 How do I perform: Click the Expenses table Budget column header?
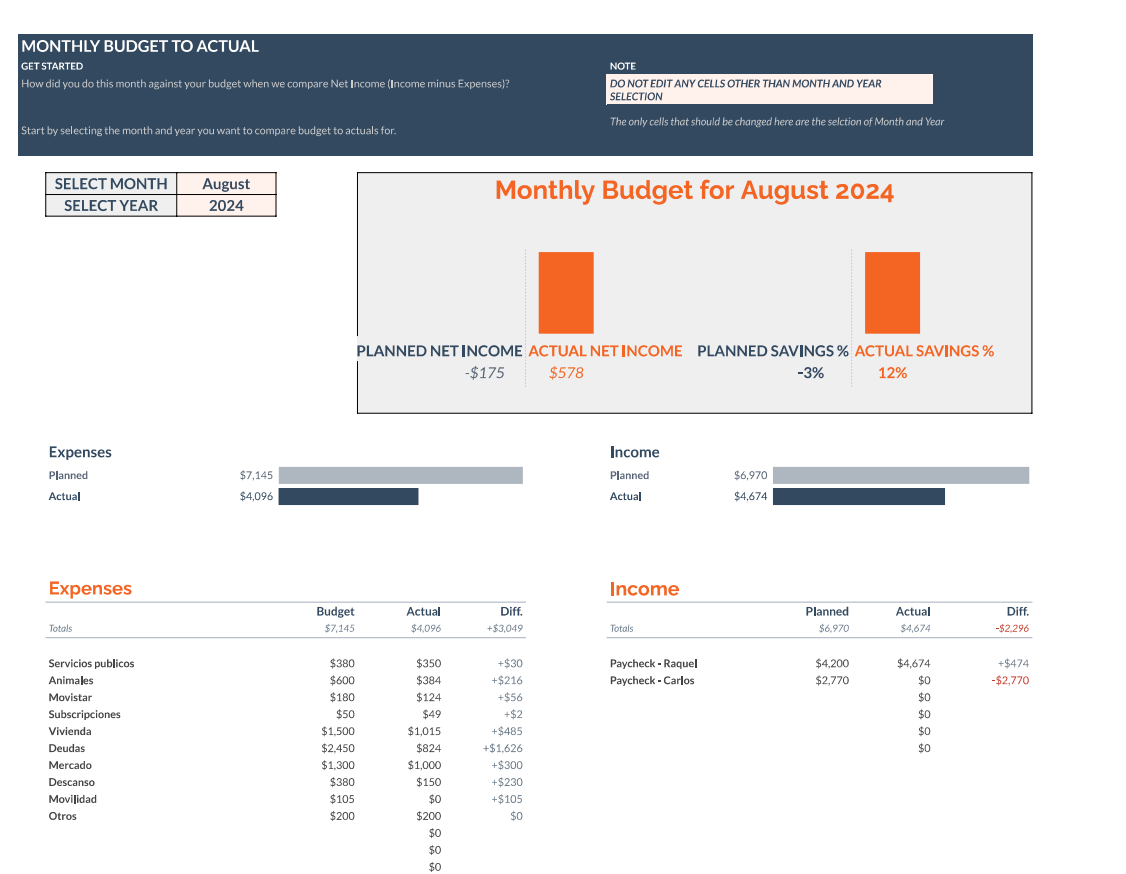[x=335, y=612]
